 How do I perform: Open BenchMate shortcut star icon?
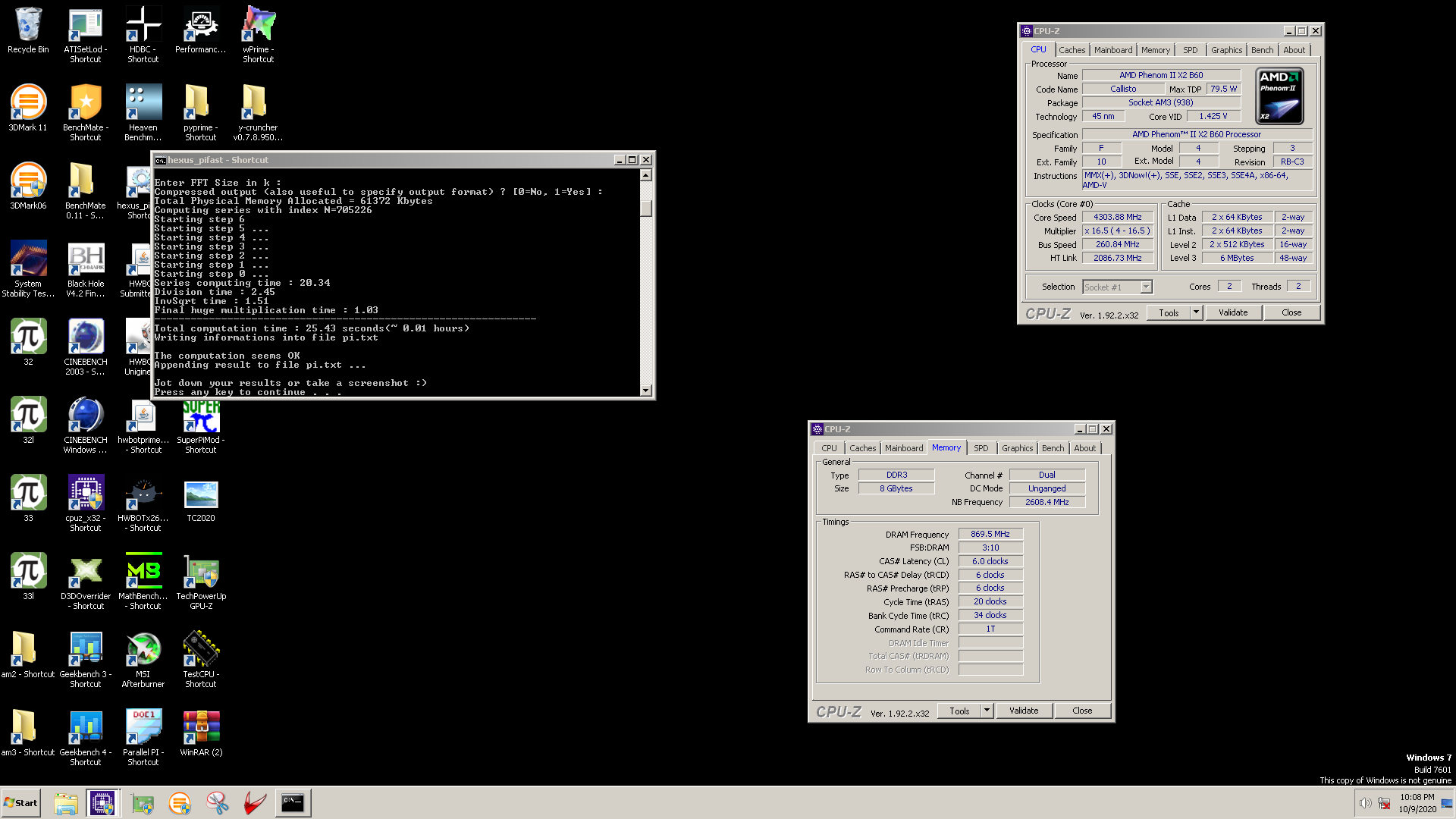(86, 112)
